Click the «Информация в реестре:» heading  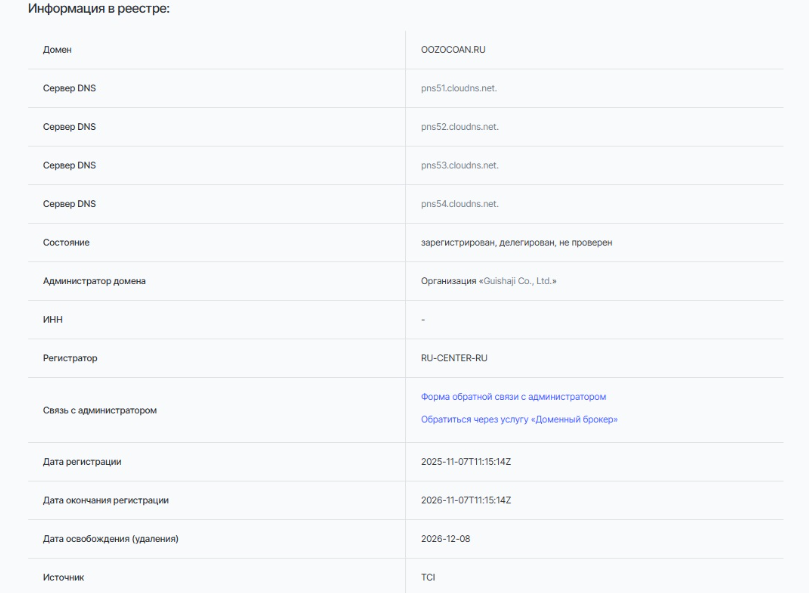point(99,11)
